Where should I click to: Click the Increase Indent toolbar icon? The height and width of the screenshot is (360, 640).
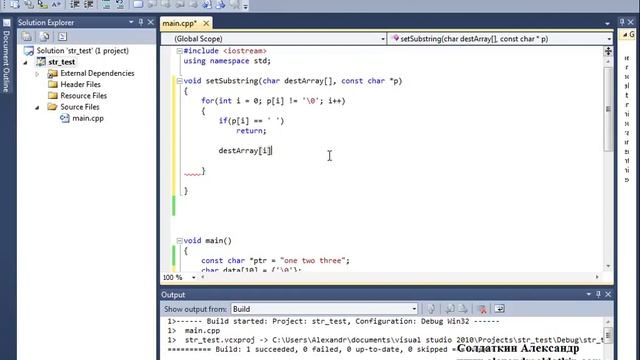[x=89, y=4]
